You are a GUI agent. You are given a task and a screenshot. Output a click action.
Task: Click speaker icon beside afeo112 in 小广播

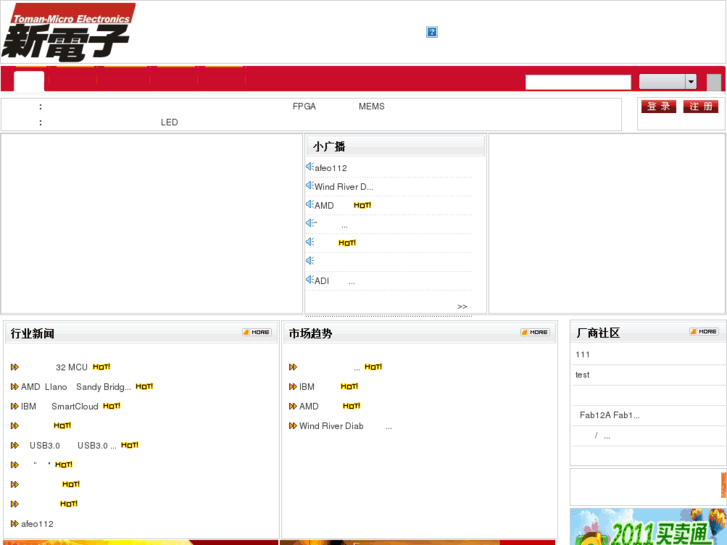[310, 166]
